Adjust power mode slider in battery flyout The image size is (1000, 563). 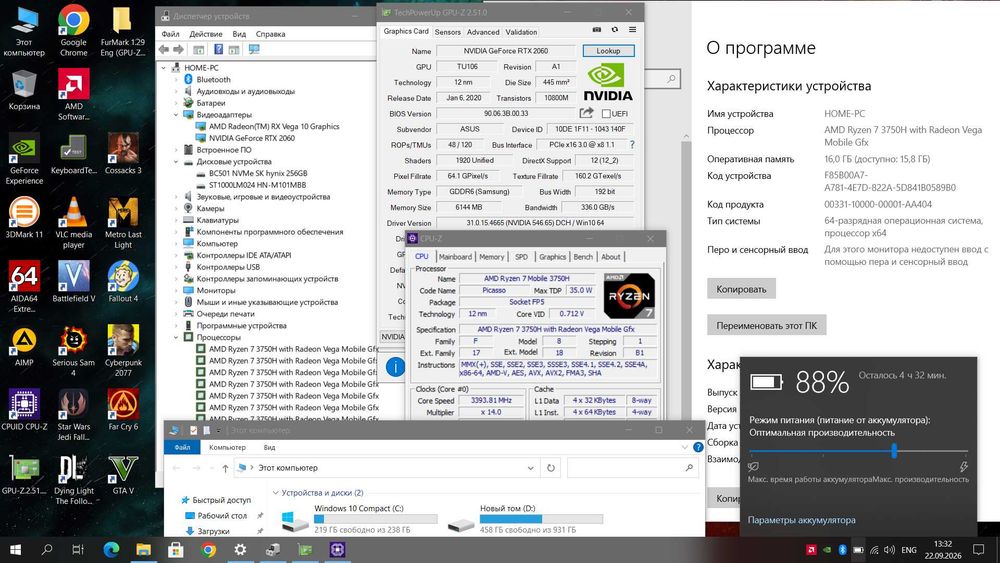[x=894, y=451]
